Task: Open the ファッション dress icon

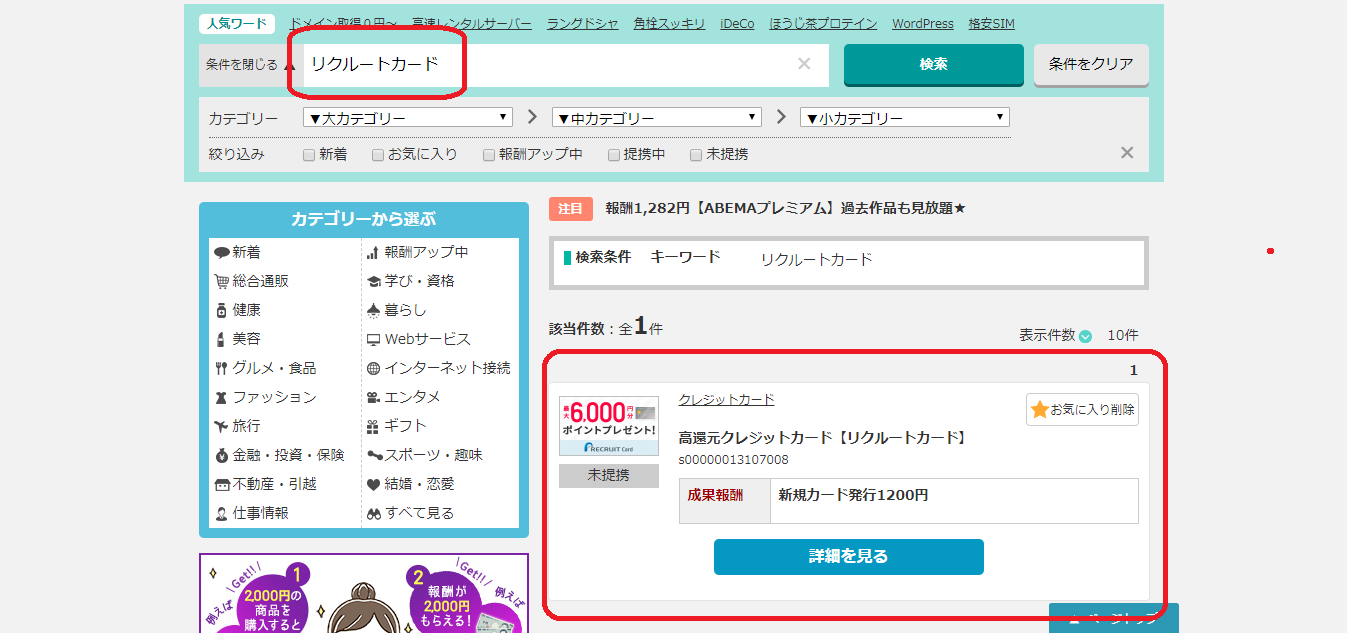Action: (x=222, y=398)
